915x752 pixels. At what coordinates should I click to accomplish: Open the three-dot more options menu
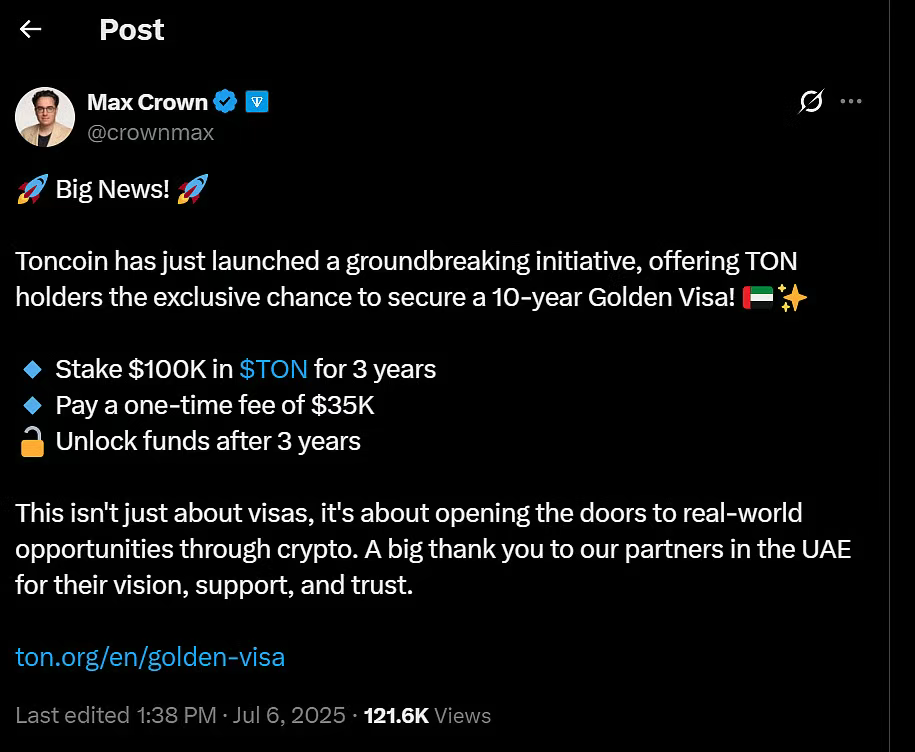click(x=851, y=101)
